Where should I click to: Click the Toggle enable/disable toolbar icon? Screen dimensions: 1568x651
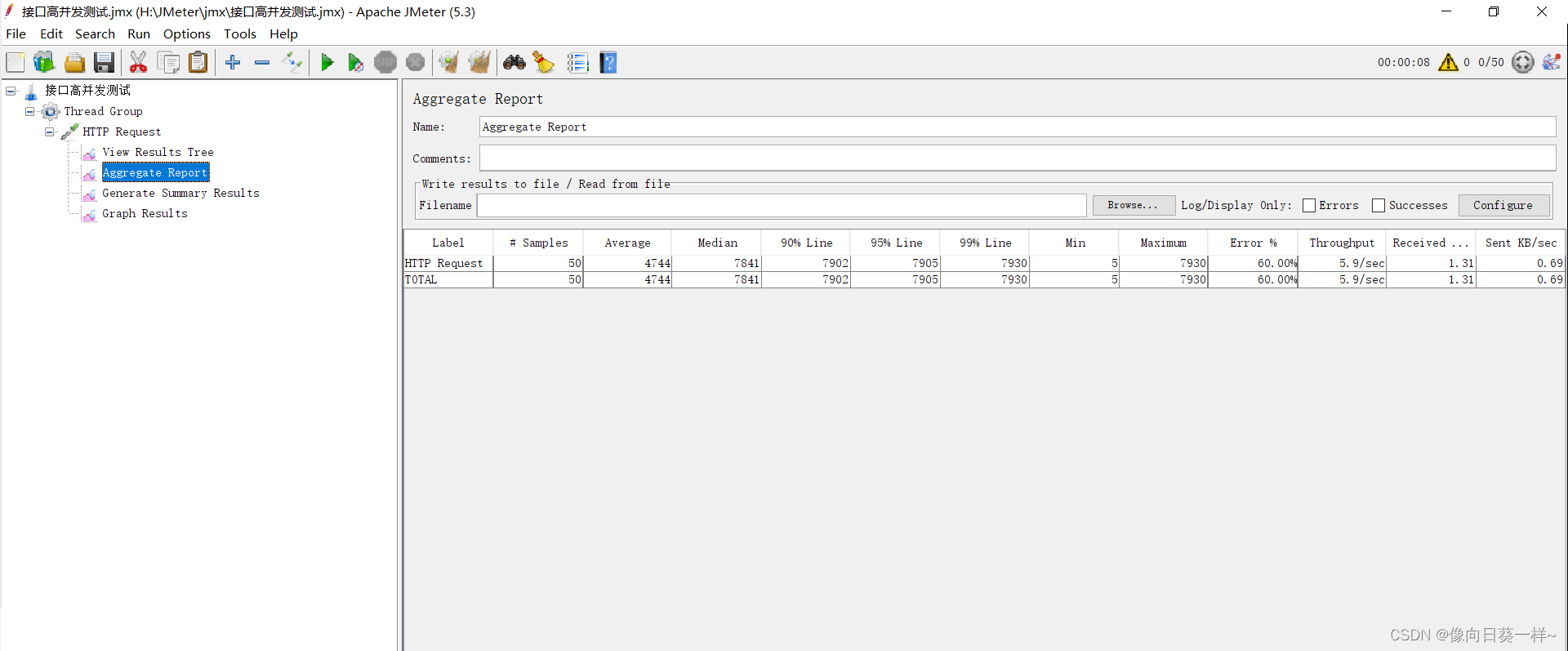click(x=292, y=62)
